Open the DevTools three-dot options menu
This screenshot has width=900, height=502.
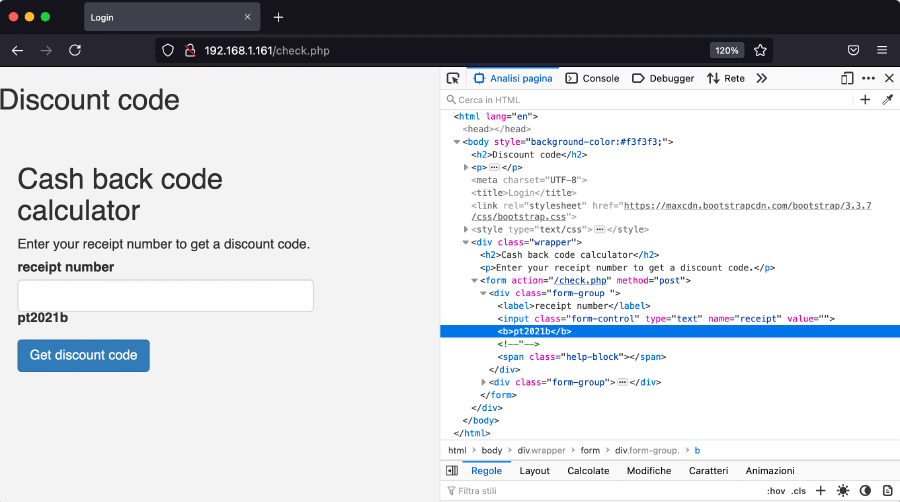[868, 78]
